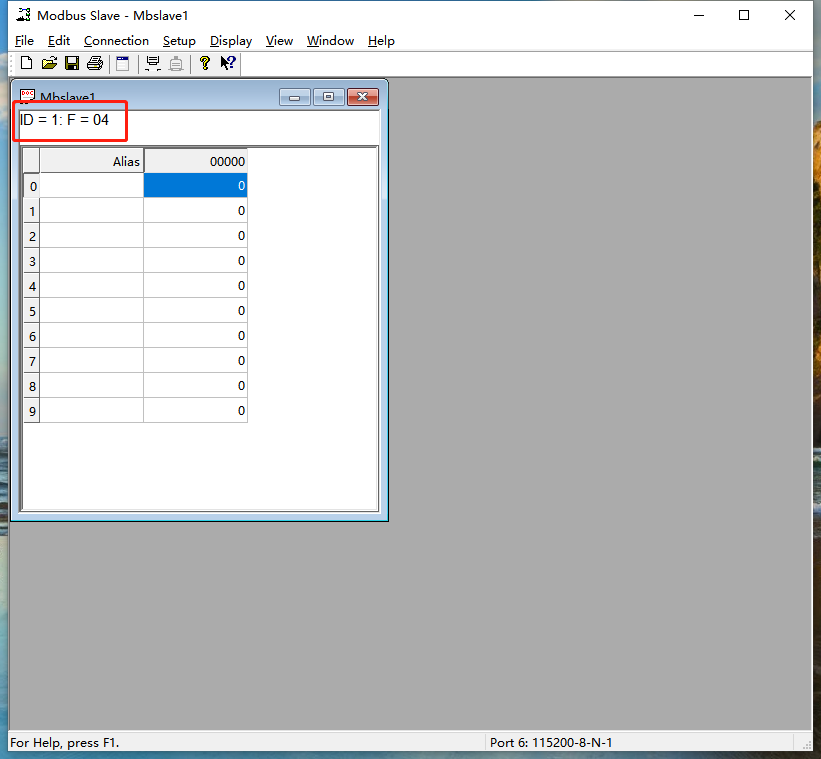
Task: Click the New document toolbar icon
Action: click(x=27, y=64)
